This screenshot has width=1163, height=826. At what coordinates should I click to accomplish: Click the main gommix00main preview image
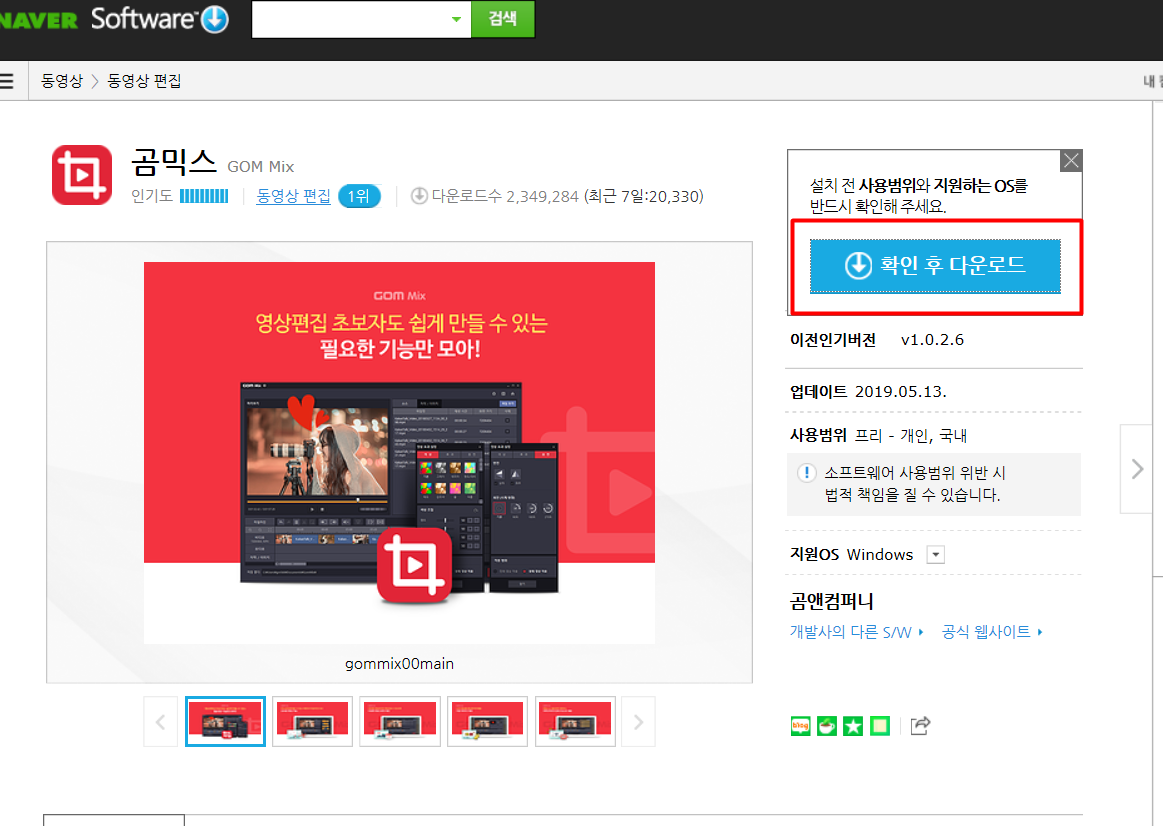(x=399, y=452)
